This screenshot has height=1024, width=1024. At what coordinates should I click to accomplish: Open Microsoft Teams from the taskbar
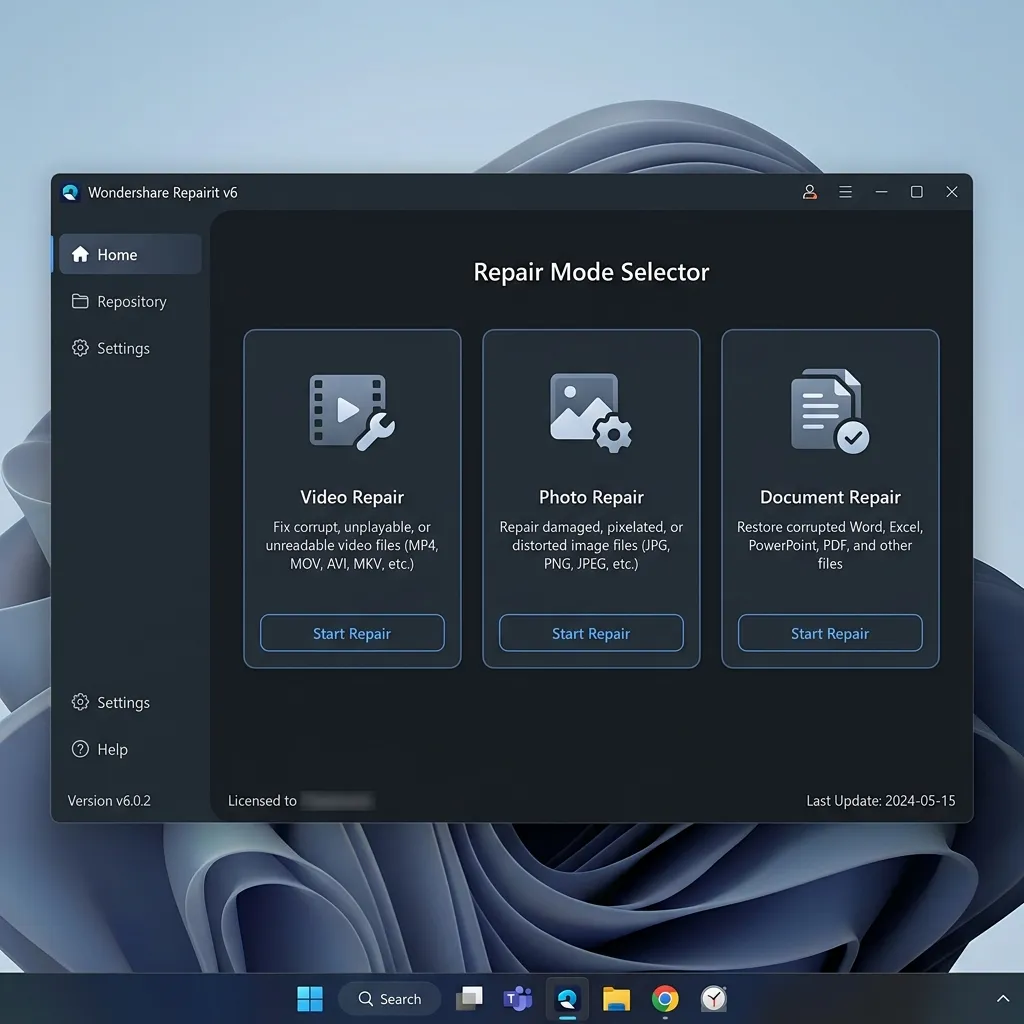pos(518,999)
